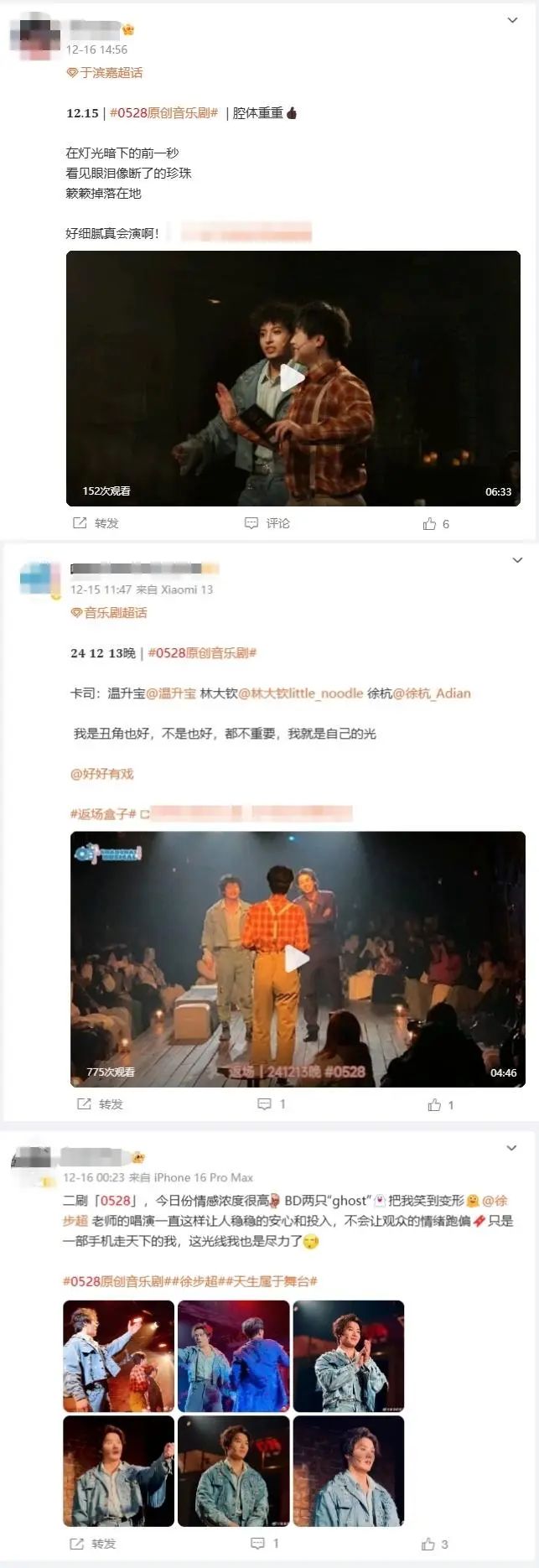
Task: Expand the chevron menu on first post
Action: tap(513, 20)
